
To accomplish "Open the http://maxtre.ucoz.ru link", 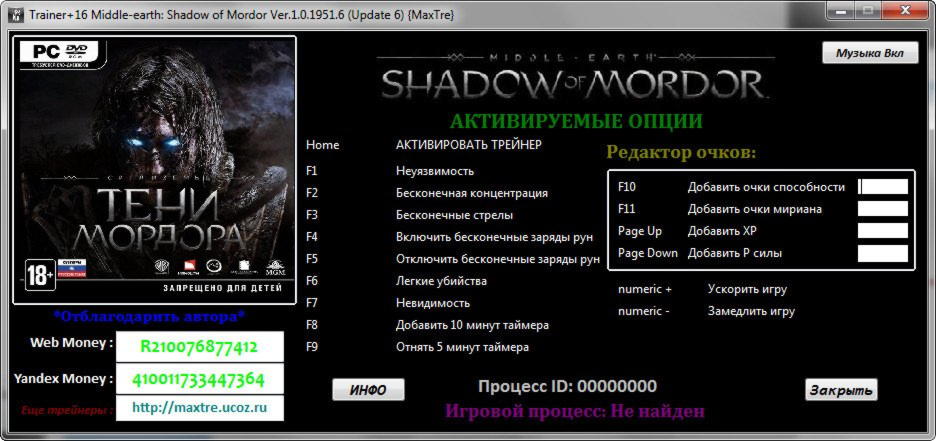I will click(199, 408).
